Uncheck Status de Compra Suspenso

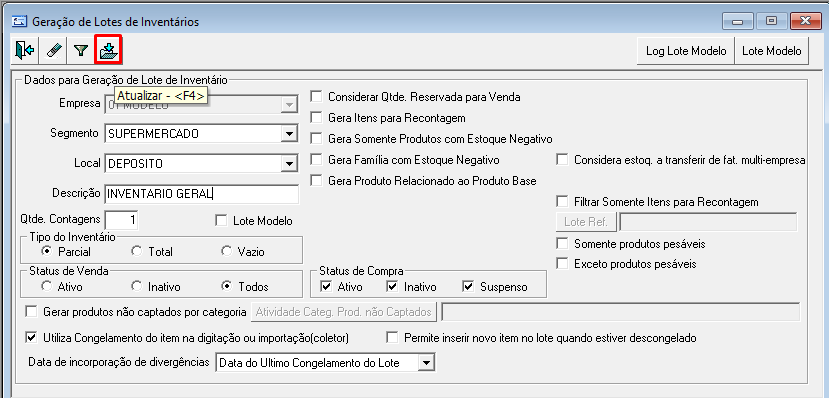(468, 287)
